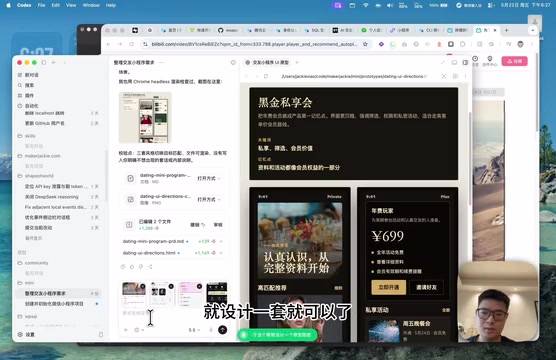Bookmark the page with Chrome's star icon
The image size is (556, 360).
coord(365,44)
